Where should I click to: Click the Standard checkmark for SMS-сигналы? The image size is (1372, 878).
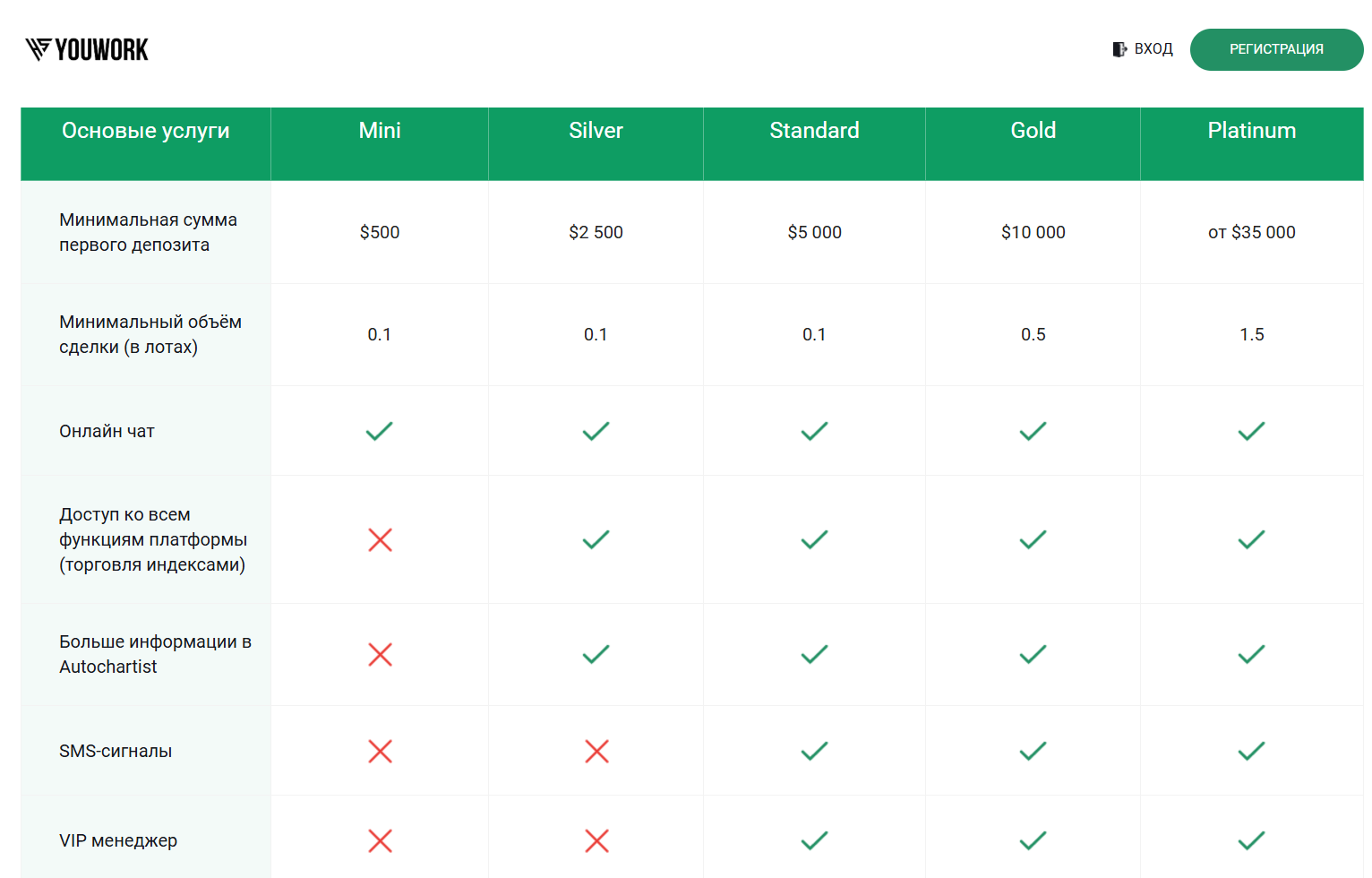tap(814, 751)
